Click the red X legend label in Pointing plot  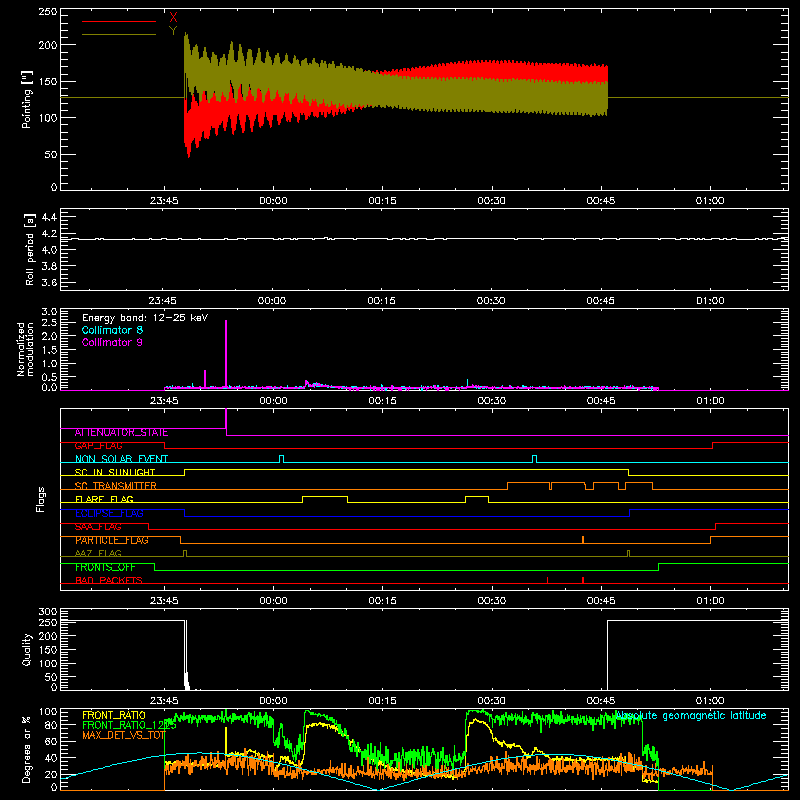173,18
